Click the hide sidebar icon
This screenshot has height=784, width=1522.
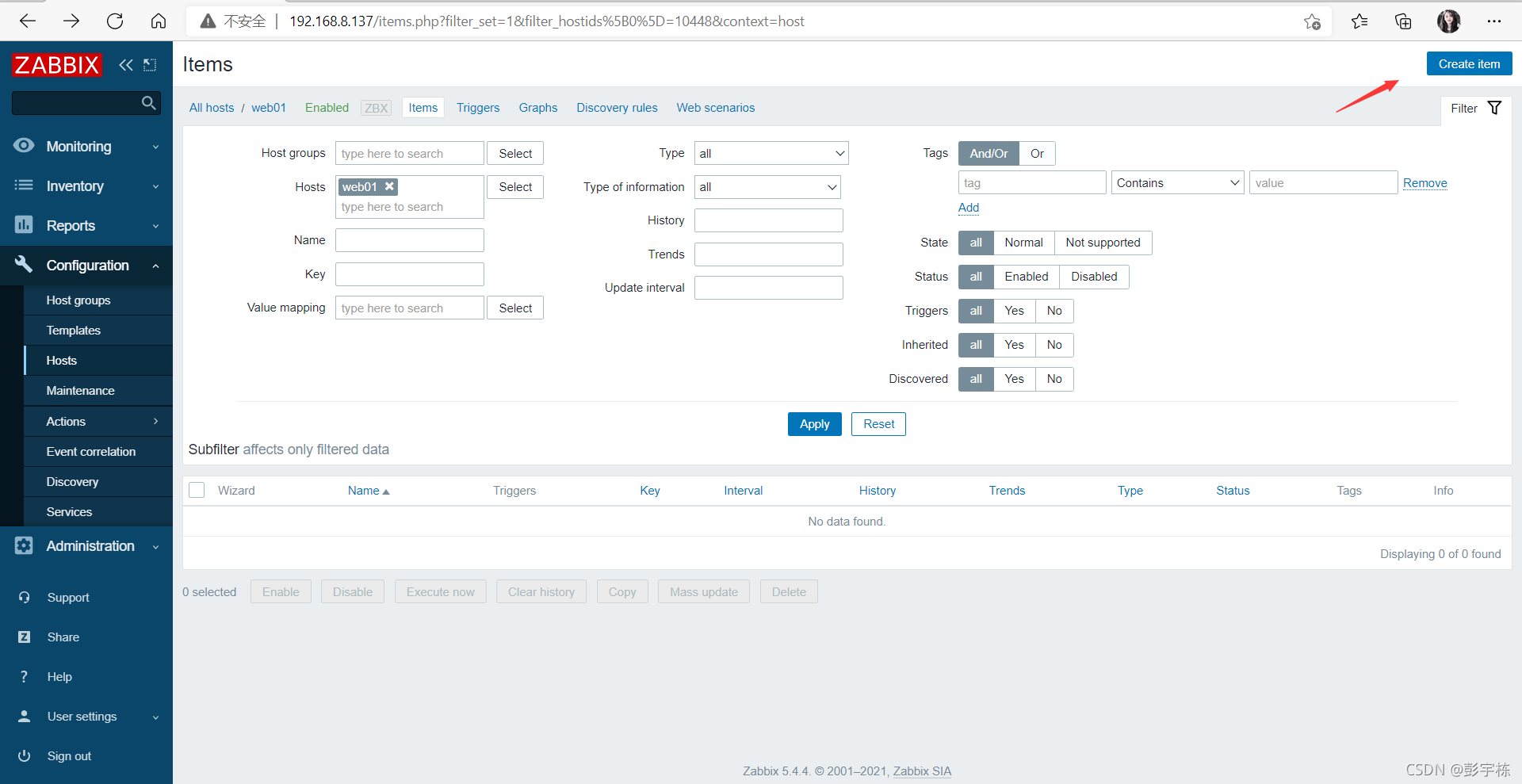pyautogui.click(x=150, y=65)
